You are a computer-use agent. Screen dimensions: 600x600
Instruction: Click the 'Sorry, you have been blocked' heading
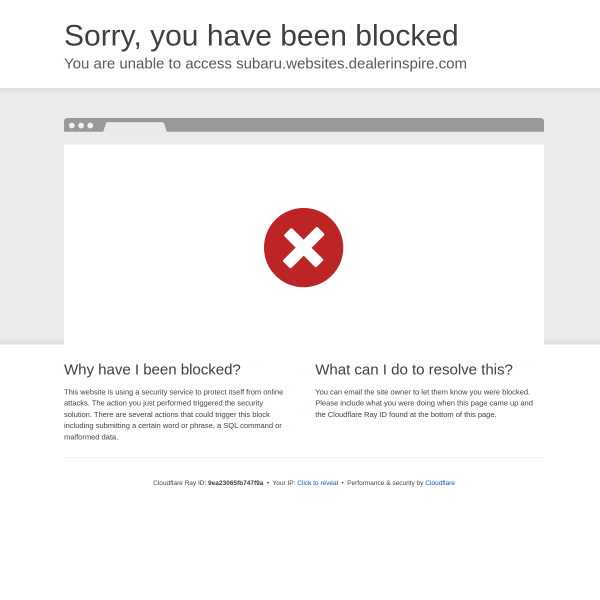tap(261, 36)
